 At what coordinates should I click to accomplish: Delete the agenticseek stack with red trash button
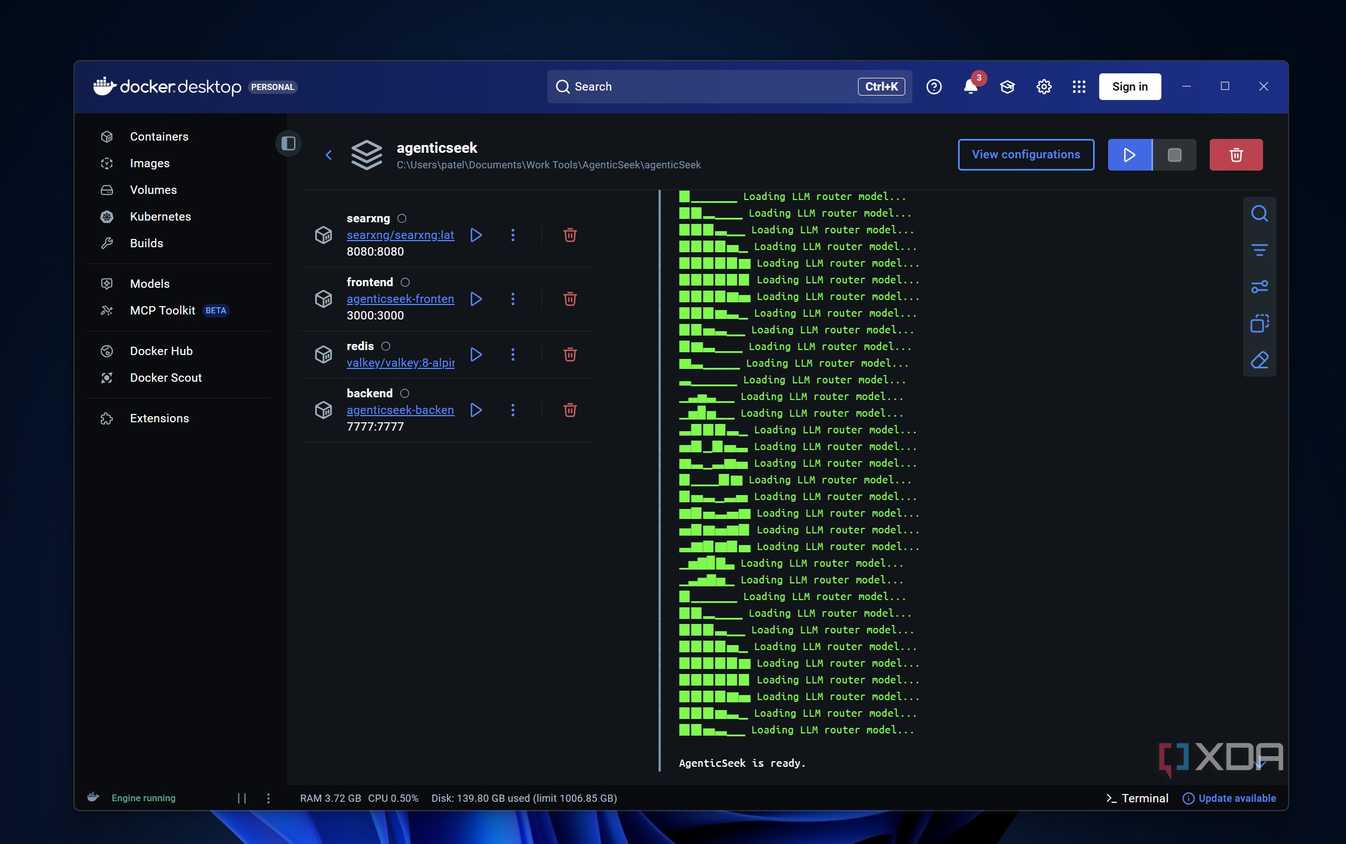(1236, 155)
